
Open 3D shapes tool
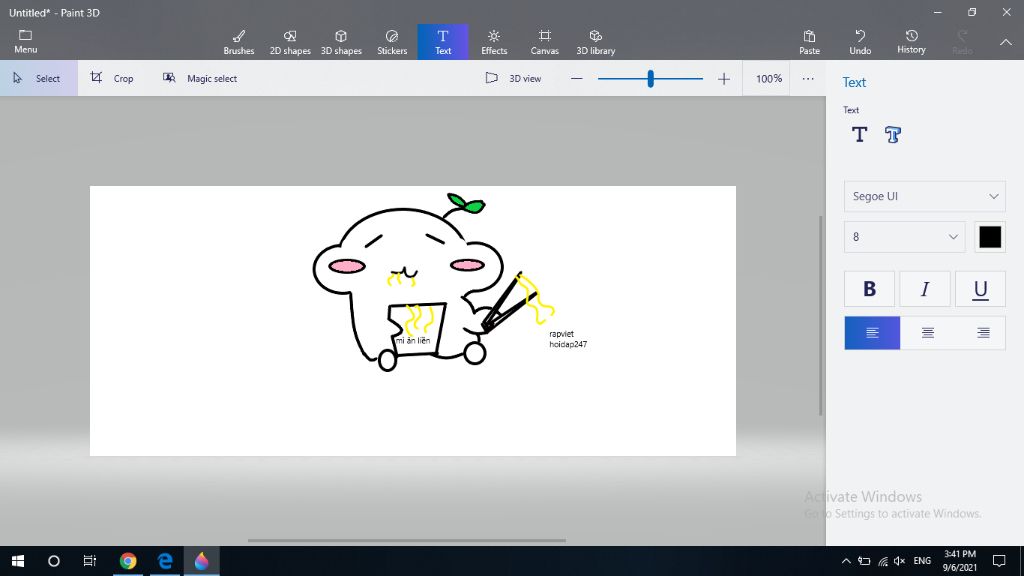341,42
